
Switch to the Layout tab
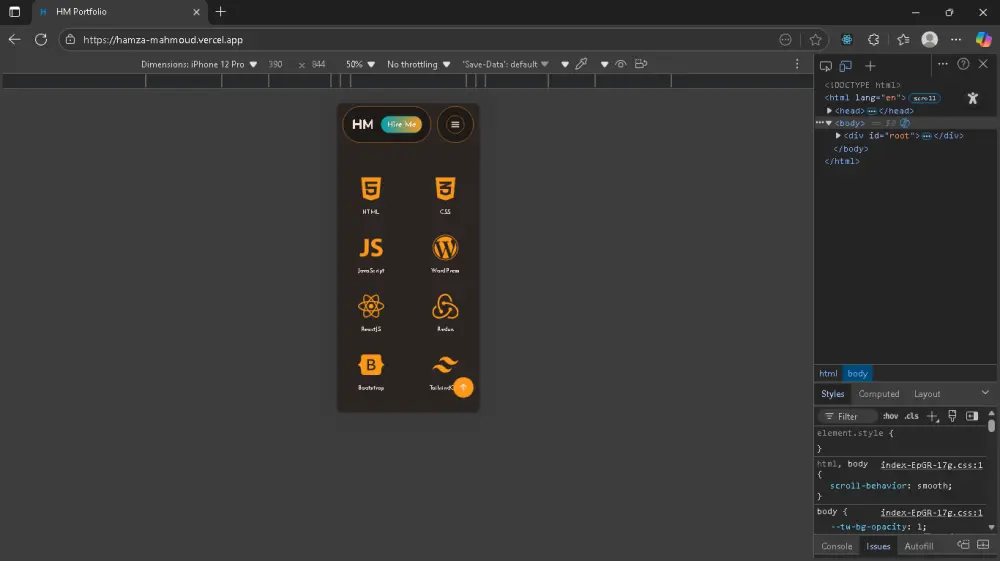(x=927, y=394)
